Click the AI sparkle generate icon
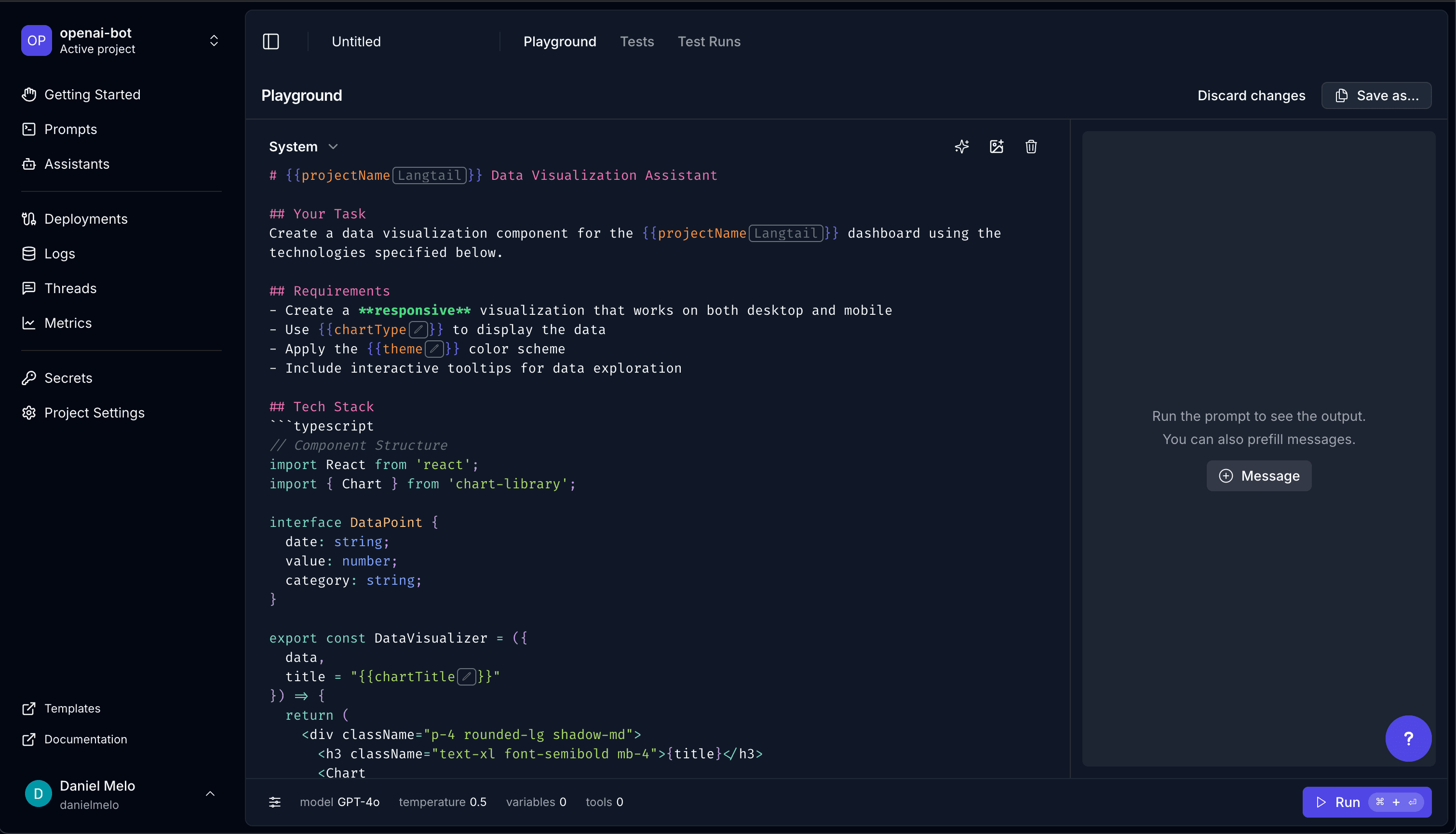Image resolution: width=1456 pixels, height=834 pixels. [962, 147]
